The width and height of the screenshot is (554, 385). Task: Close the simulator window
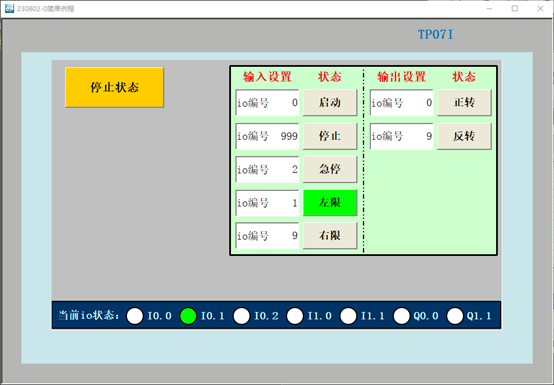coord(540,8)
